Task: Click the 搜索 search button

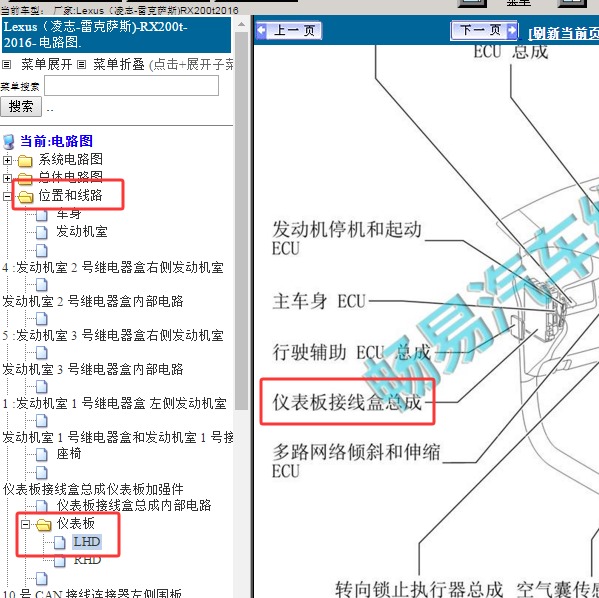Action: tap(21, 106)
